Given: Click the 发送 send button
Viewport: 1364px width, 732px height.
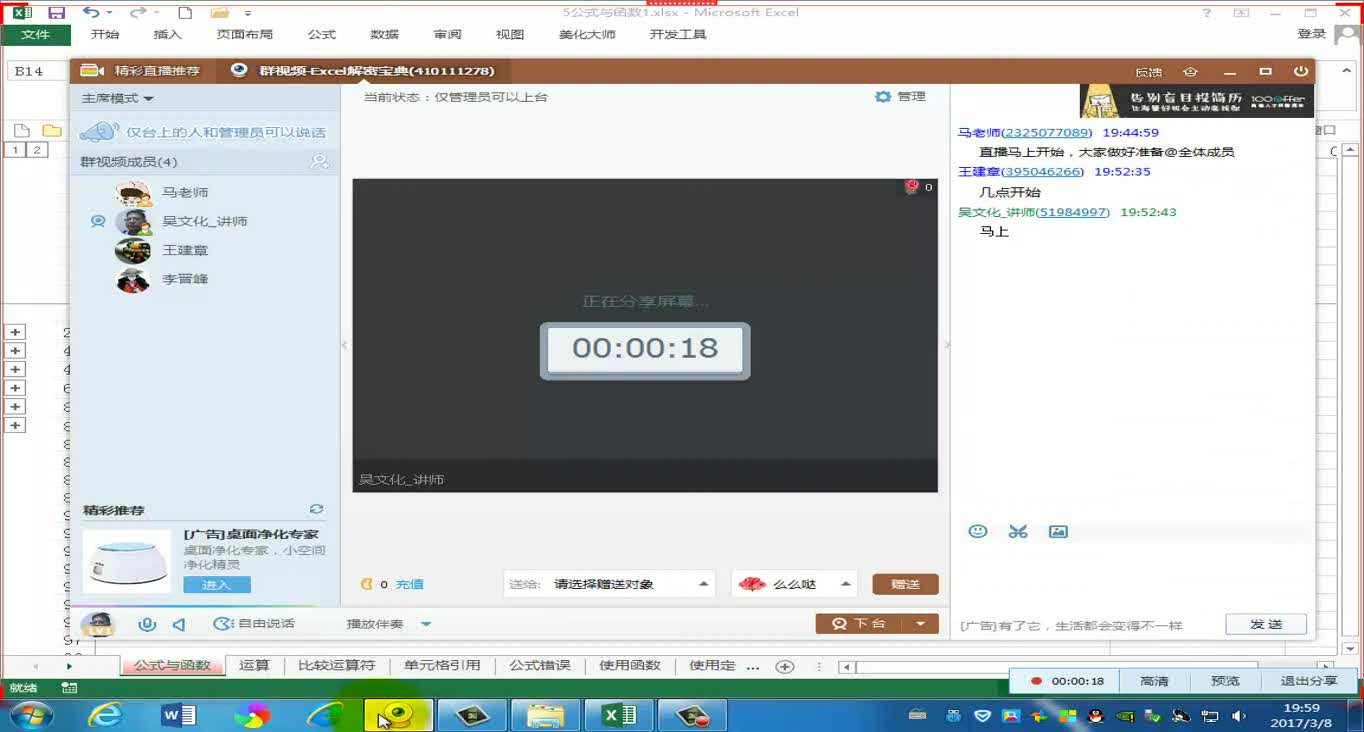Looking at the screenshot, I should [1266, 624].
